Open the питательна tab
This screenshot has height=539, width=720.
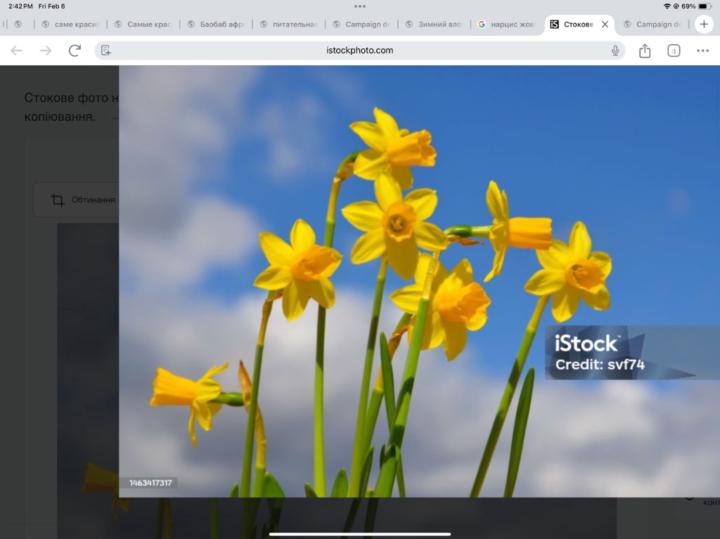point(288,24)
